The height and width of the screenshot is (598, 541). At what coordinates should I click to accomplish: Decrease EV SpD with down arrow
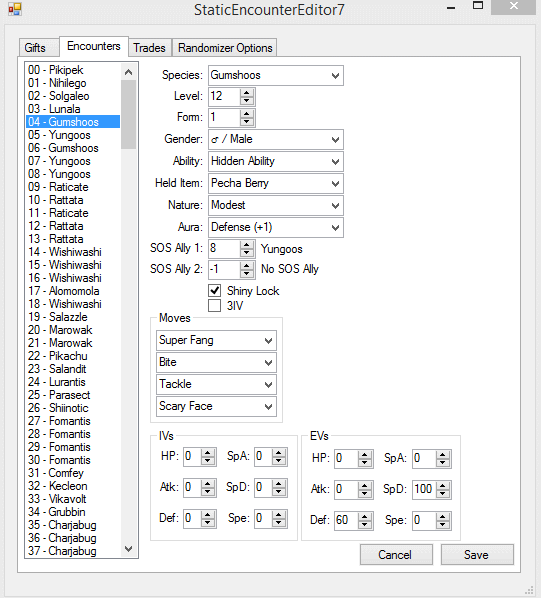coord(443,494)
